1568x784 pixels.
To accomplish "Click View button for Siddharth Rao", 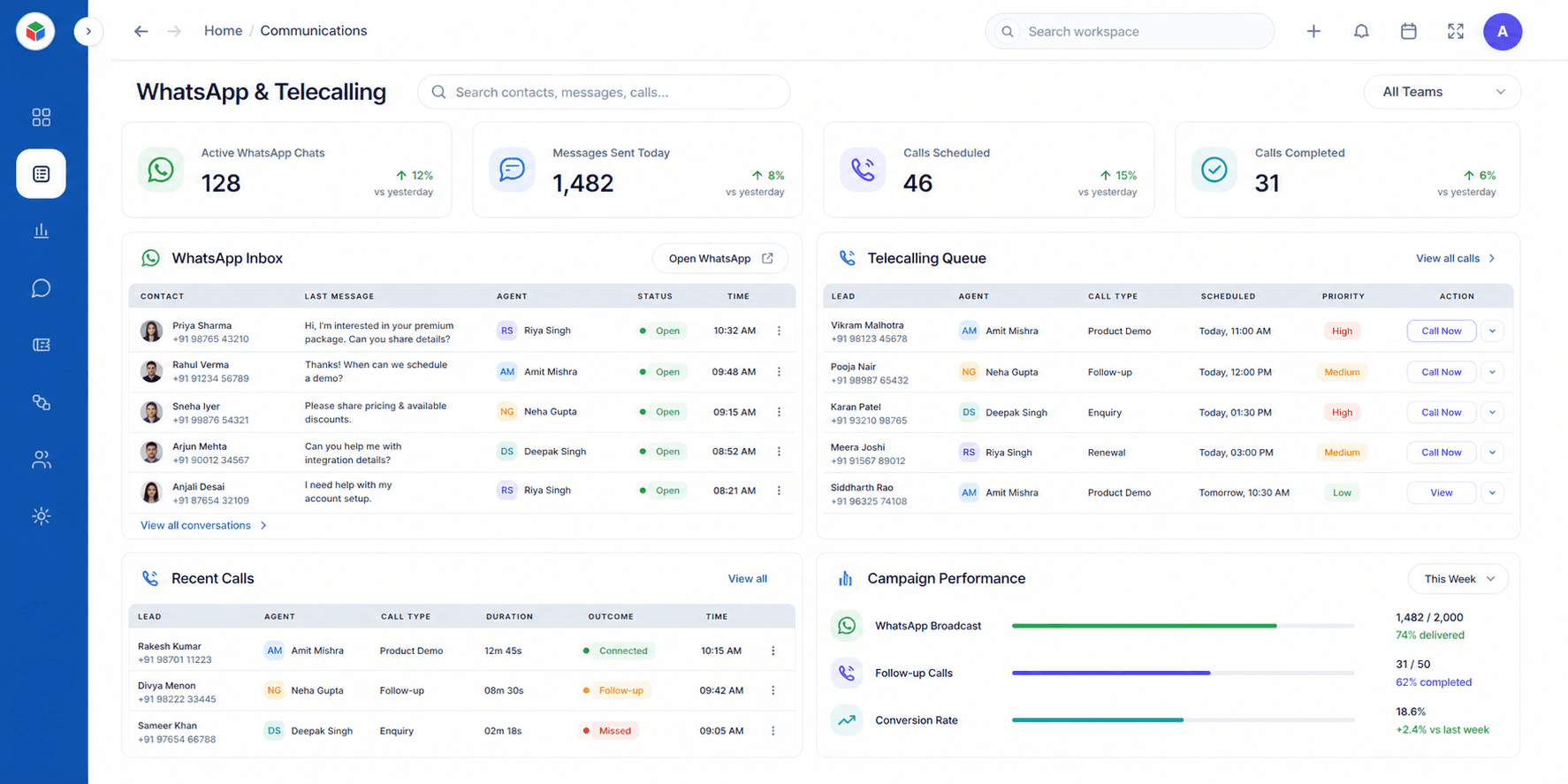I will click(1441, 492).
